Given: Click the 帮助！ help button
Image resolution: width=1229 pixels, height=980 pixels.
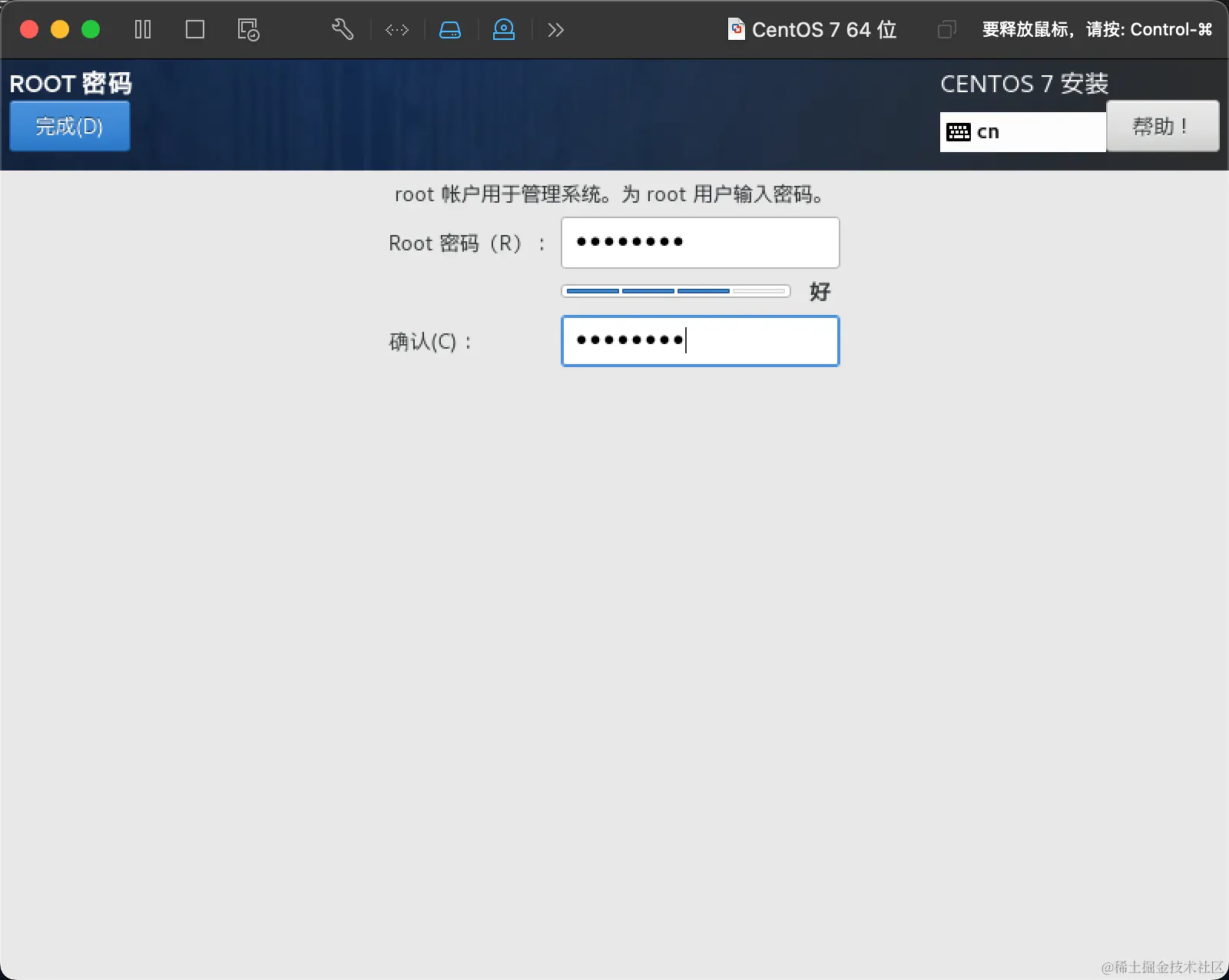Looking at the screenshot, I should click(x=1162, y=126).
